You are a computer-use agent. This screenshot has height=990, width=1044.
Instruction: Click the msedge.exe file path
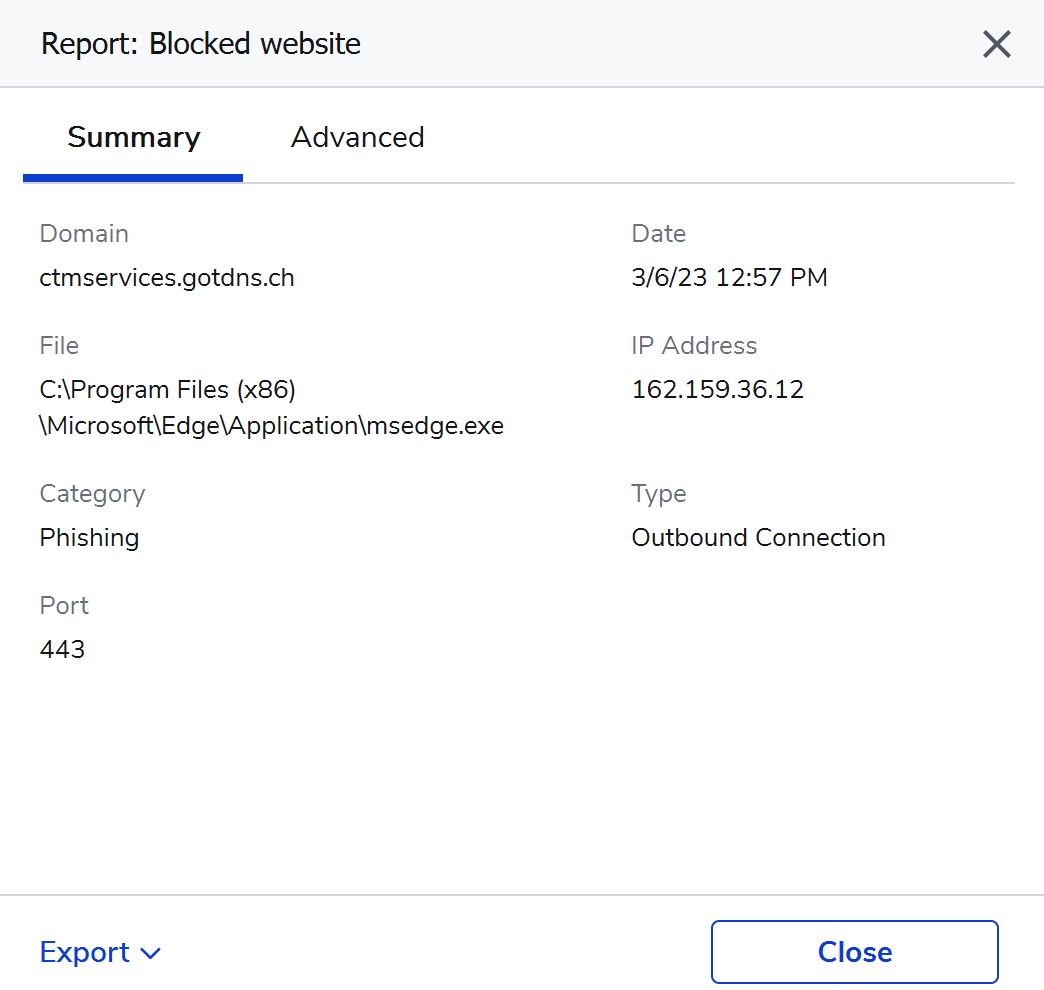click(x=271, y=408)
